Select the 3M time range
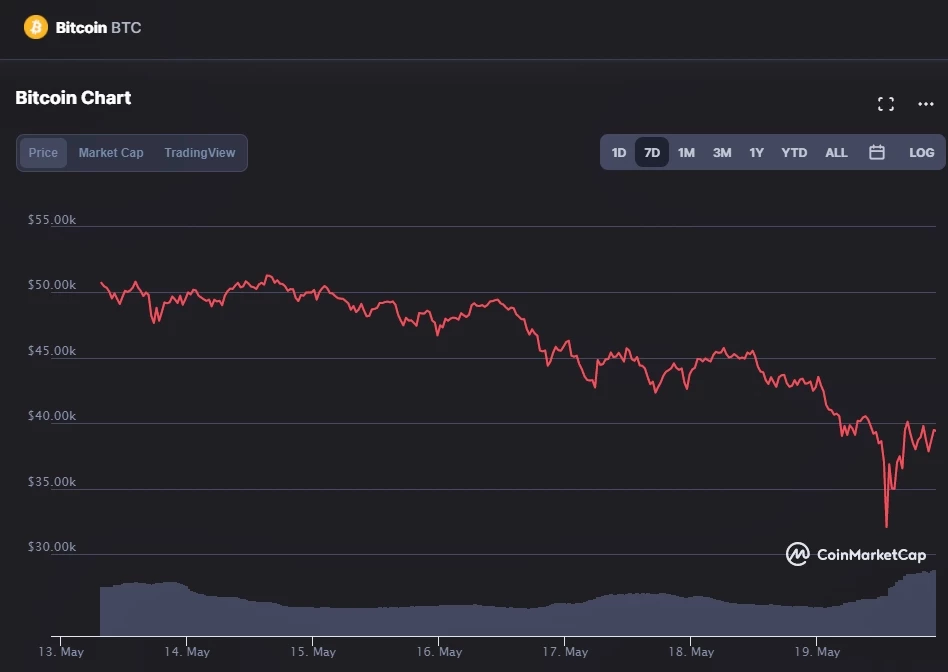 722,153
